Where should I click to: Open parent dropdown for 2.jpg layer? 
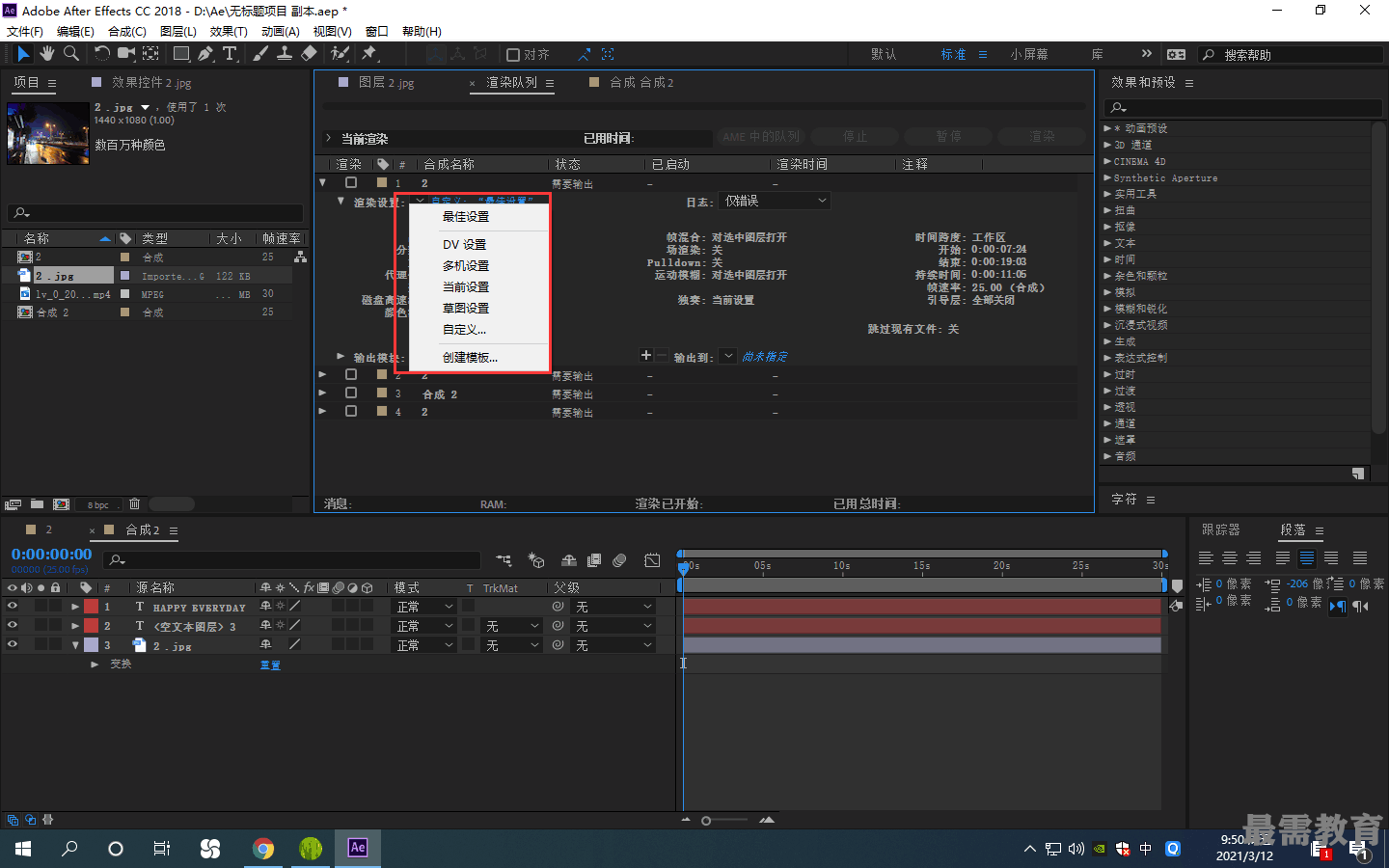tap(613, 645)
